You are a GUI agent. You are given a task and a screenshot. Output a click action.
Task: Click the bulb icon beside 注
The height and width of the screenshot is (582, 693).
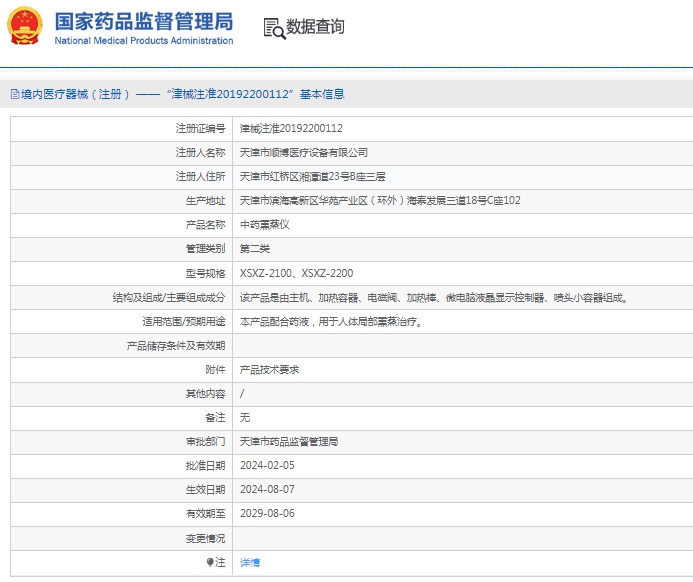point(210,562)
